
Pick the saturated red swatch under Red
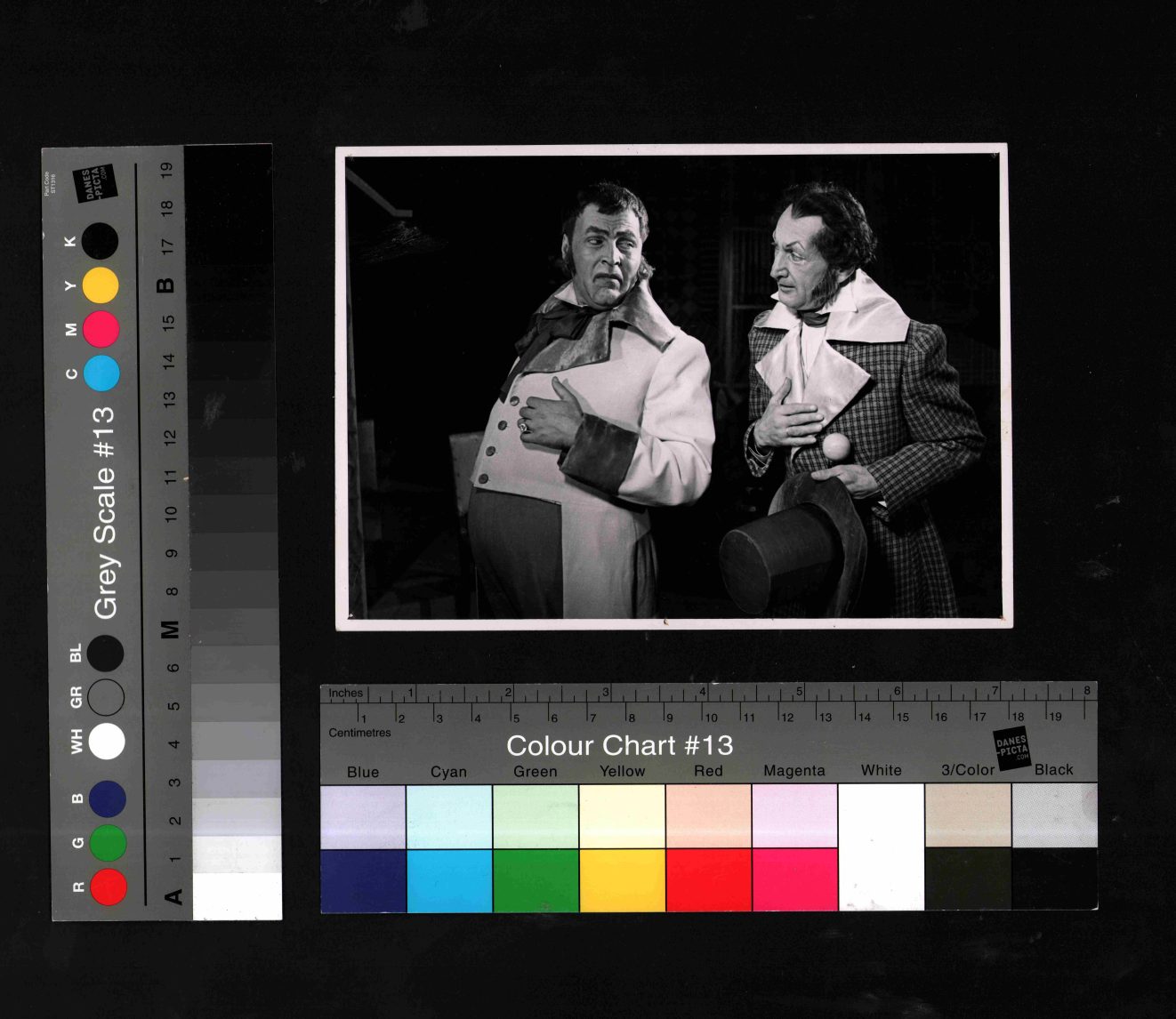coord(708,880)
